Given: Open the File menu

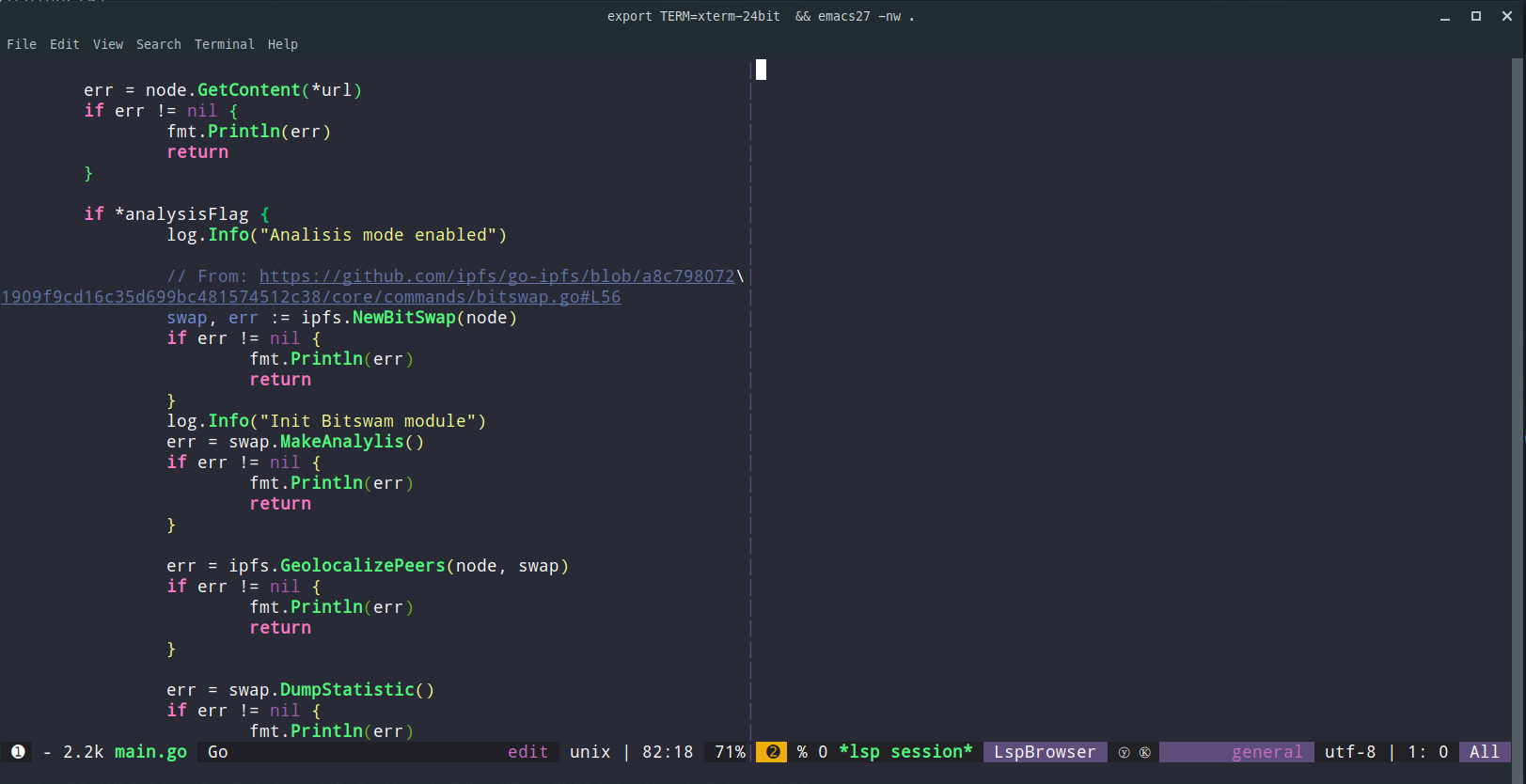Looking at the screenshot, I should (22, 44).
